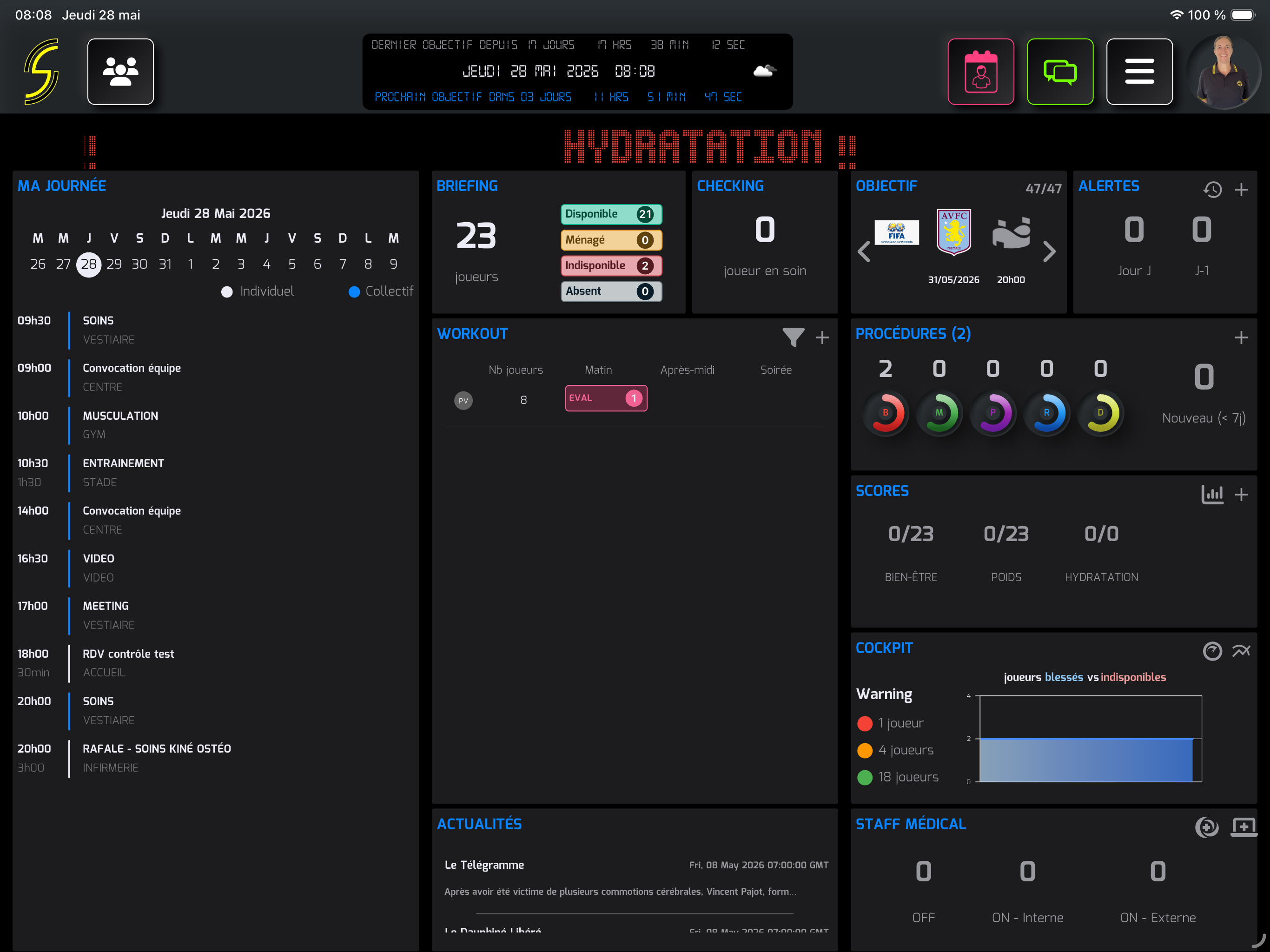Click the AVFC club crest
Screen dimensions: 1270x952
click(953, 232)
